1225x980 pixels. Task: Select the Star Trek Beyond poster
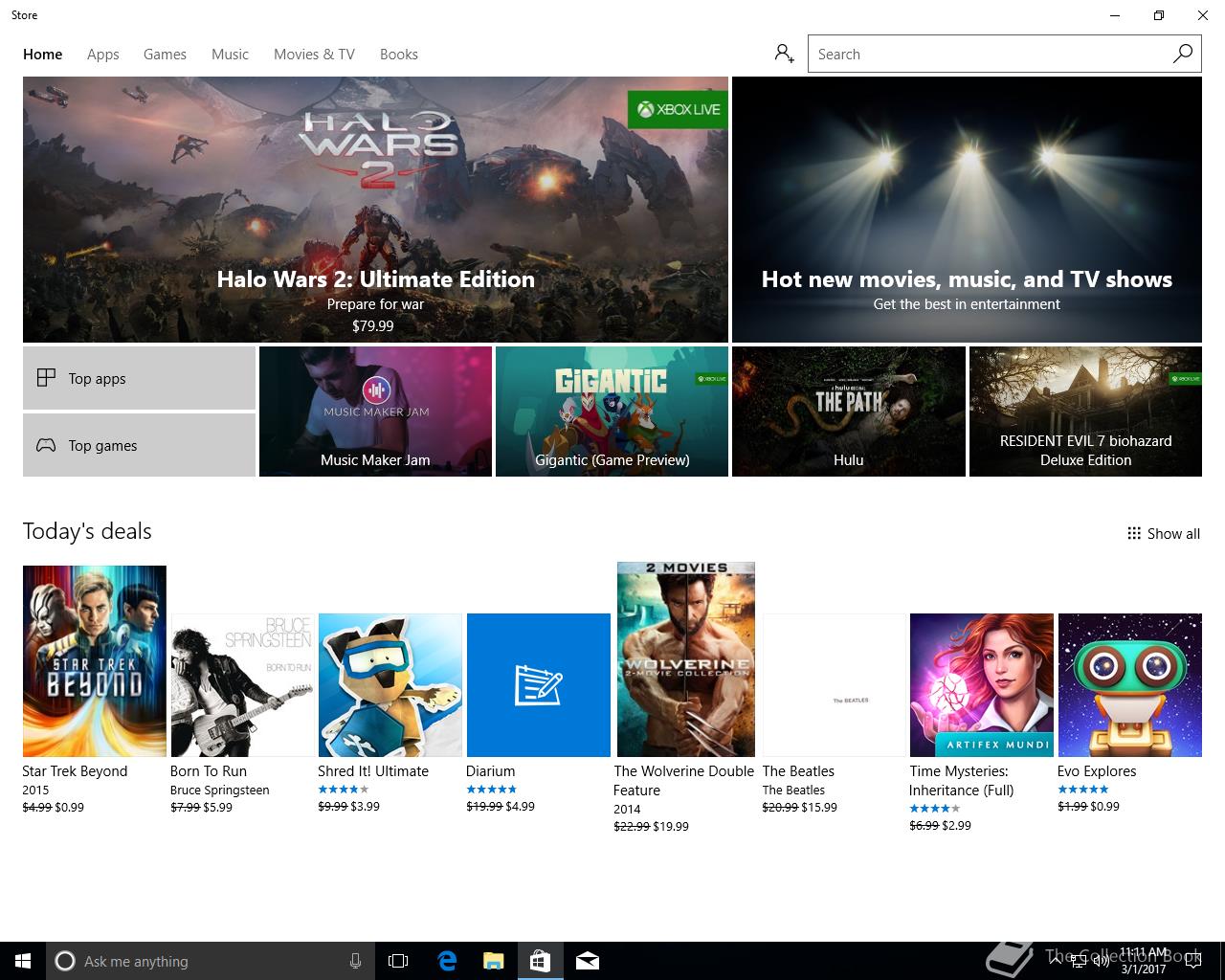(x=95, y=661)
